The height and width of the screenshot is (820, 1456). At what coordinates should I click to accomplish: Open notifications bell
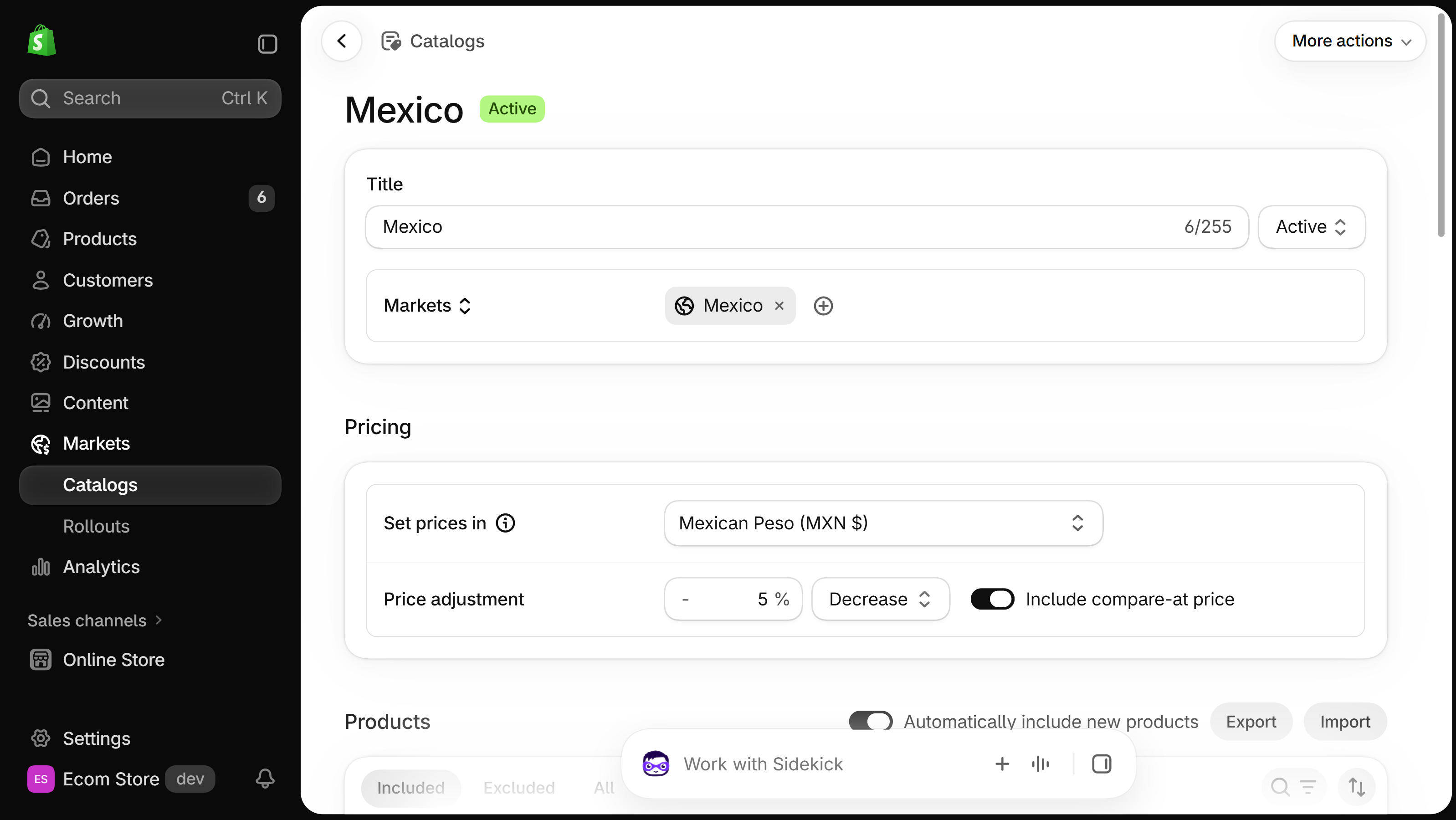coord(265,779)
